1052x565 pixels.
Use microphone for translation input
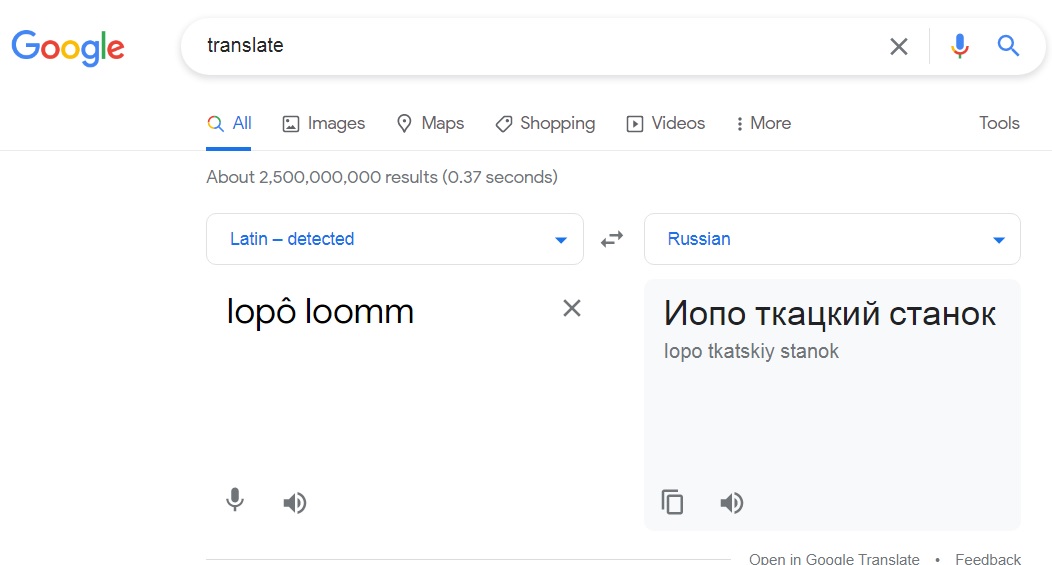[x=235, y=500]
